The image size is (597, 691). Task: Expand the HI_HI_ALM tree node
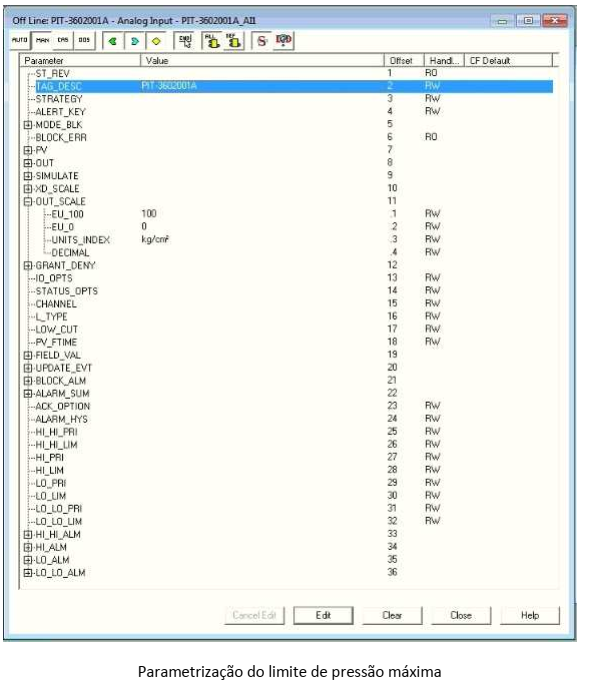[28, 535]
